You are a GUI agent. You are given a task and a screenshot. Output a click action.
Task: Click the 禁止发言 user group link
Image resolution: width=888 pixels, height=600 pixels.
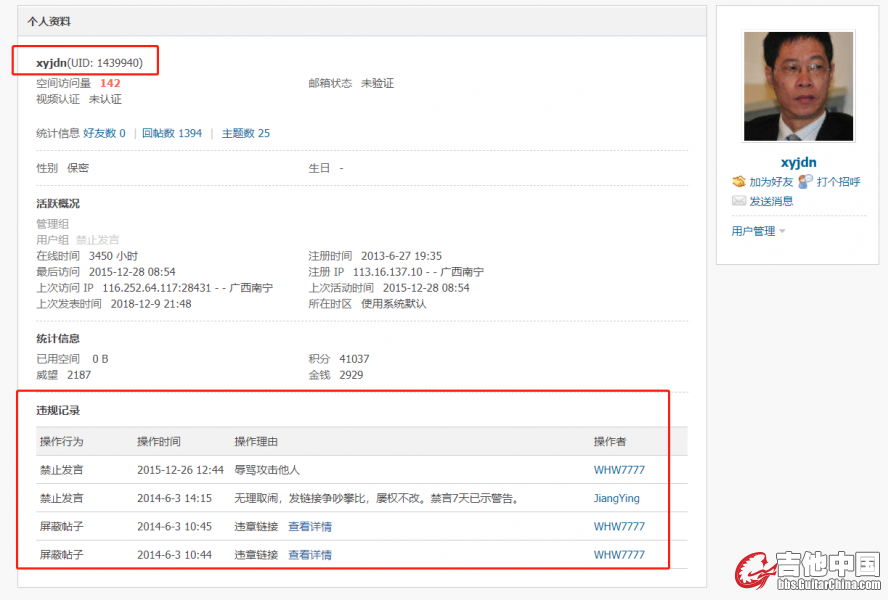pos(97,240)
